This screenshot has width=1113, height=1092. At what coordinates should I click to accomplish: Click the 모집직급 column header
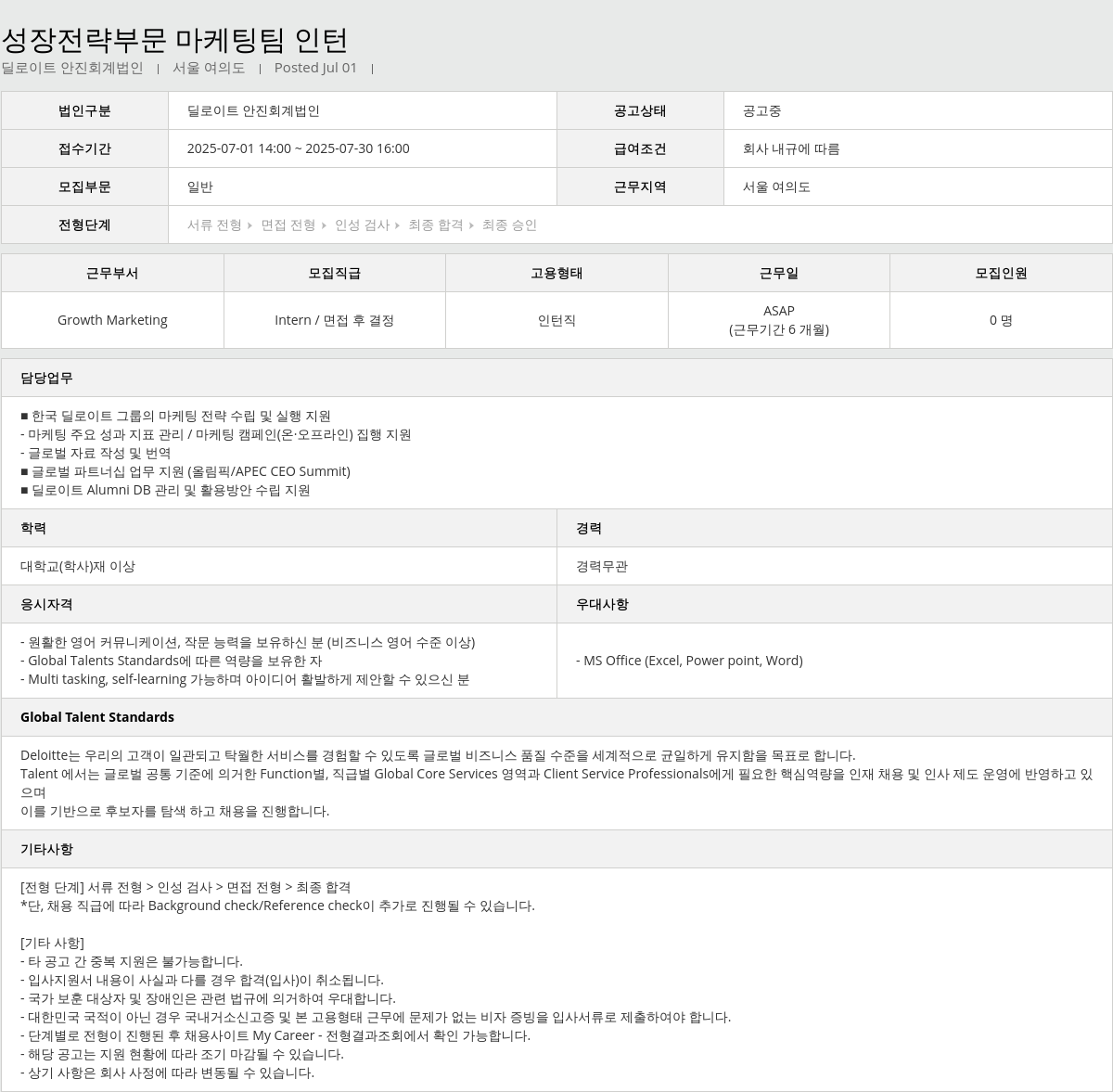coord(335,273)
